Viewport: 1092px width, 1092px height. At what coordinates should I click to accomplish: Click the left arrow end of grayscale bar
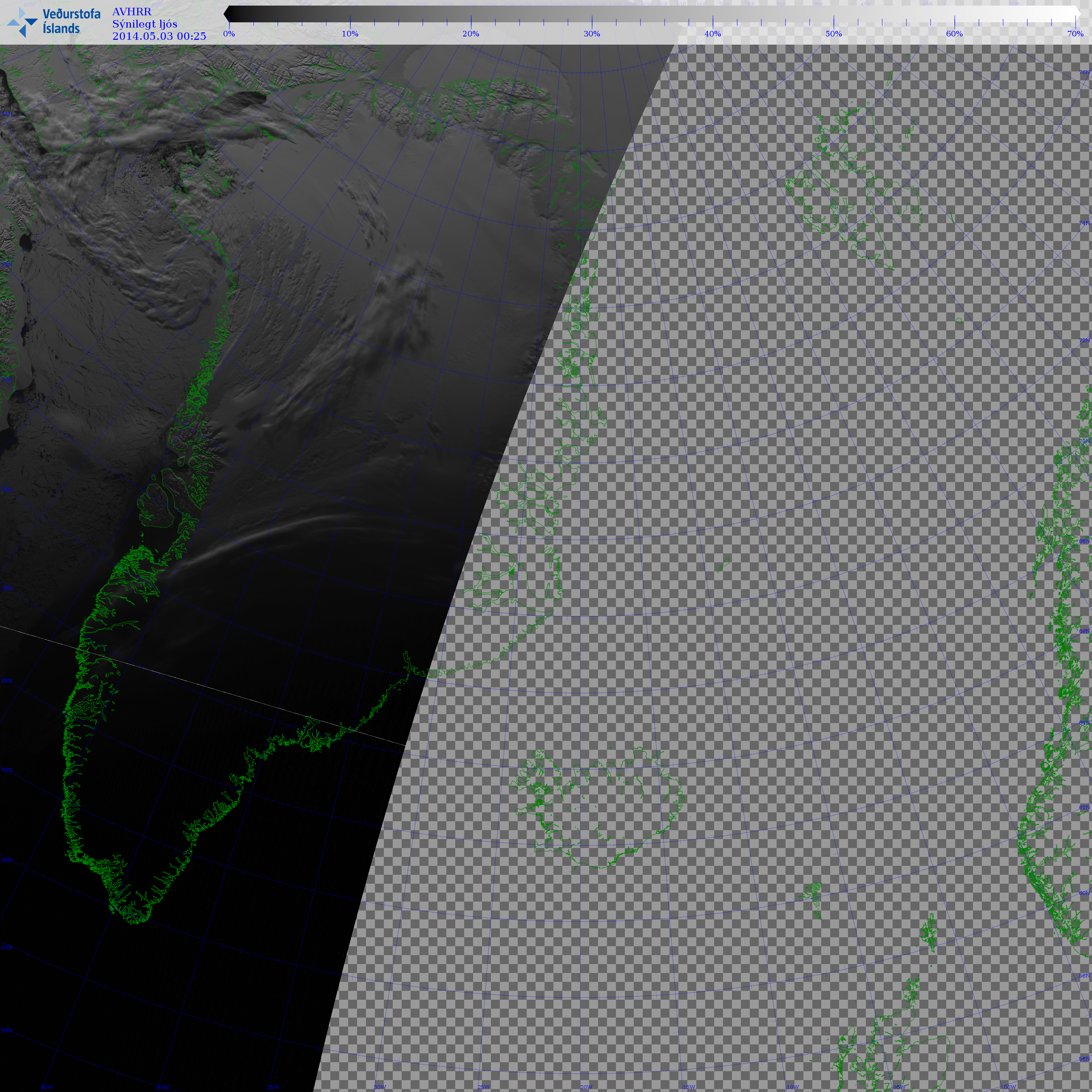click(227, 13)
